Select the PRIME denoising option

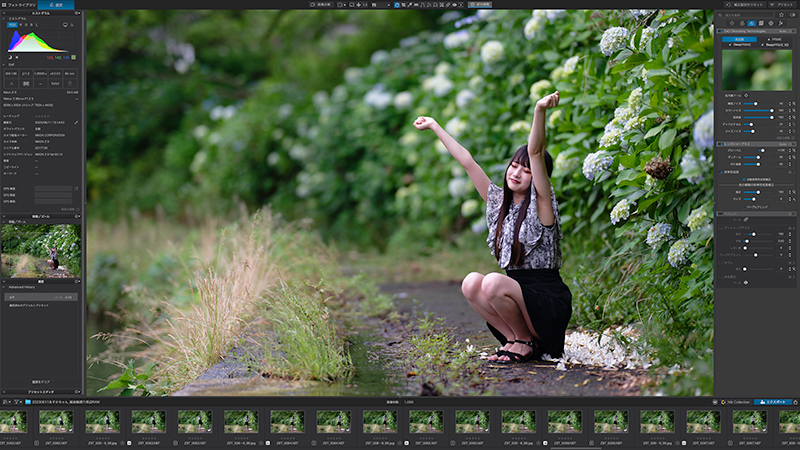pyautogui.click(x=774, y=39)
